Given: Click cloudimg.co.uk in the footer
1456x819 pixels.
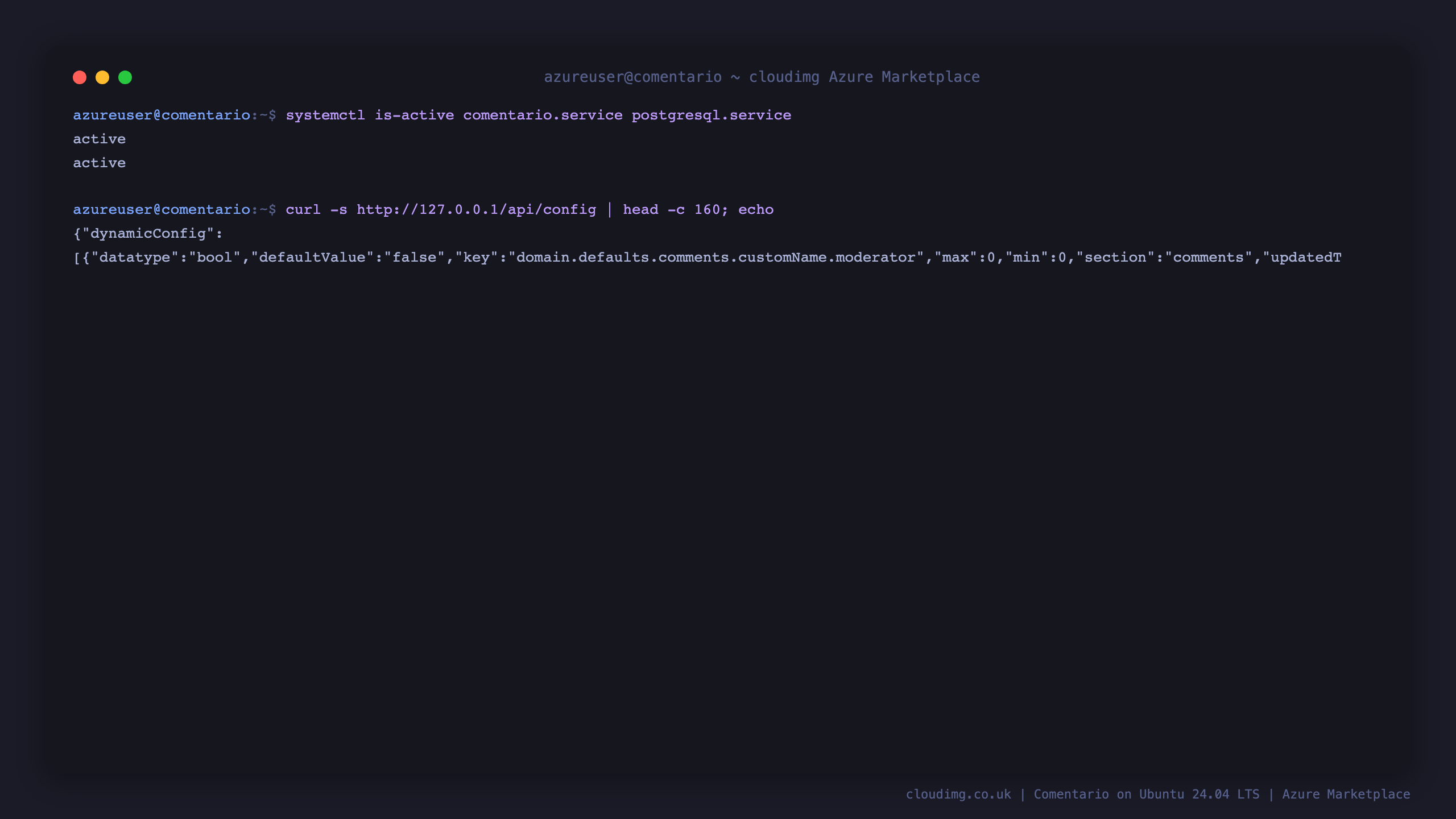Looking at the screenshot, I should click(x=958, y=795).
